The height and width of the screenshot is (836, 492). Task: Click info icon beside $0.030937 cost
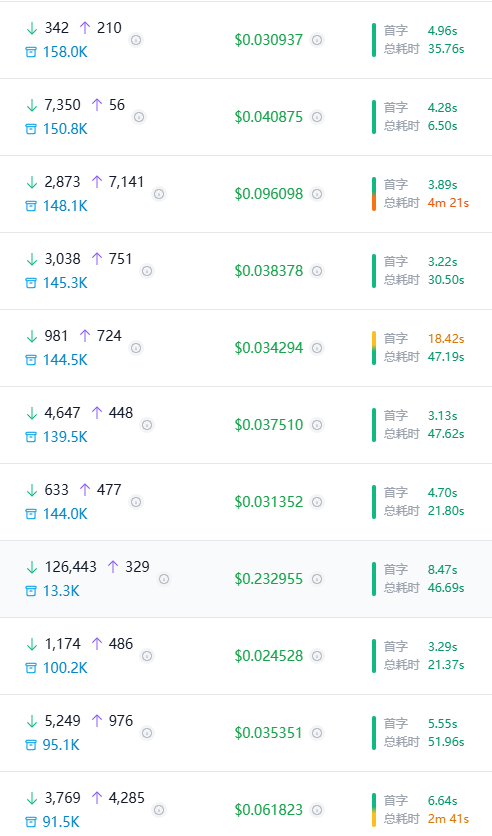[317, 40]
